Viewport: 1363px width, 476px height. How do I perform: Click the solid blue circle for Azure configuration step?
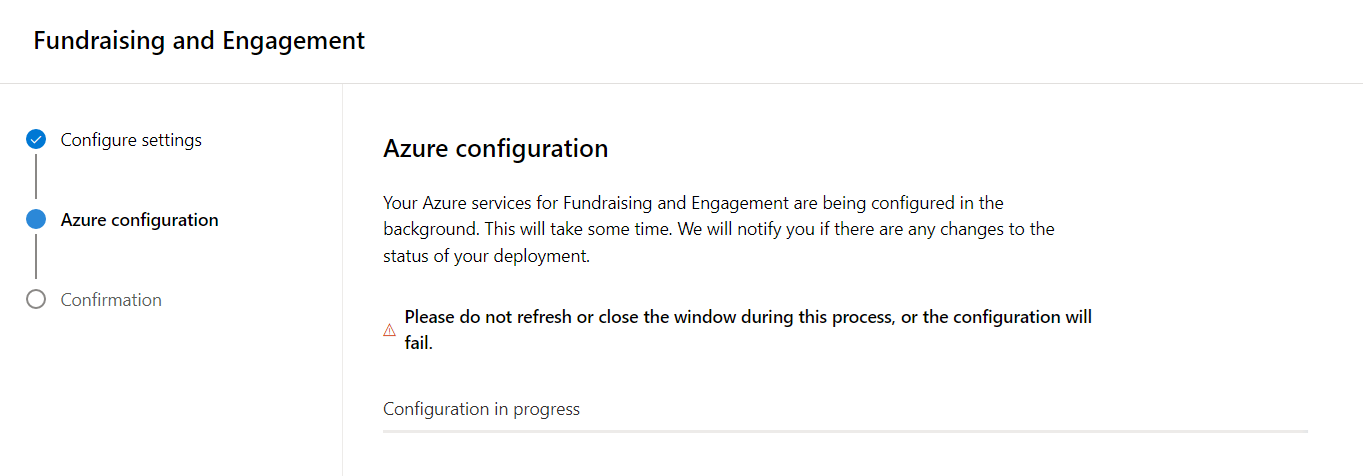pos(36,220)
